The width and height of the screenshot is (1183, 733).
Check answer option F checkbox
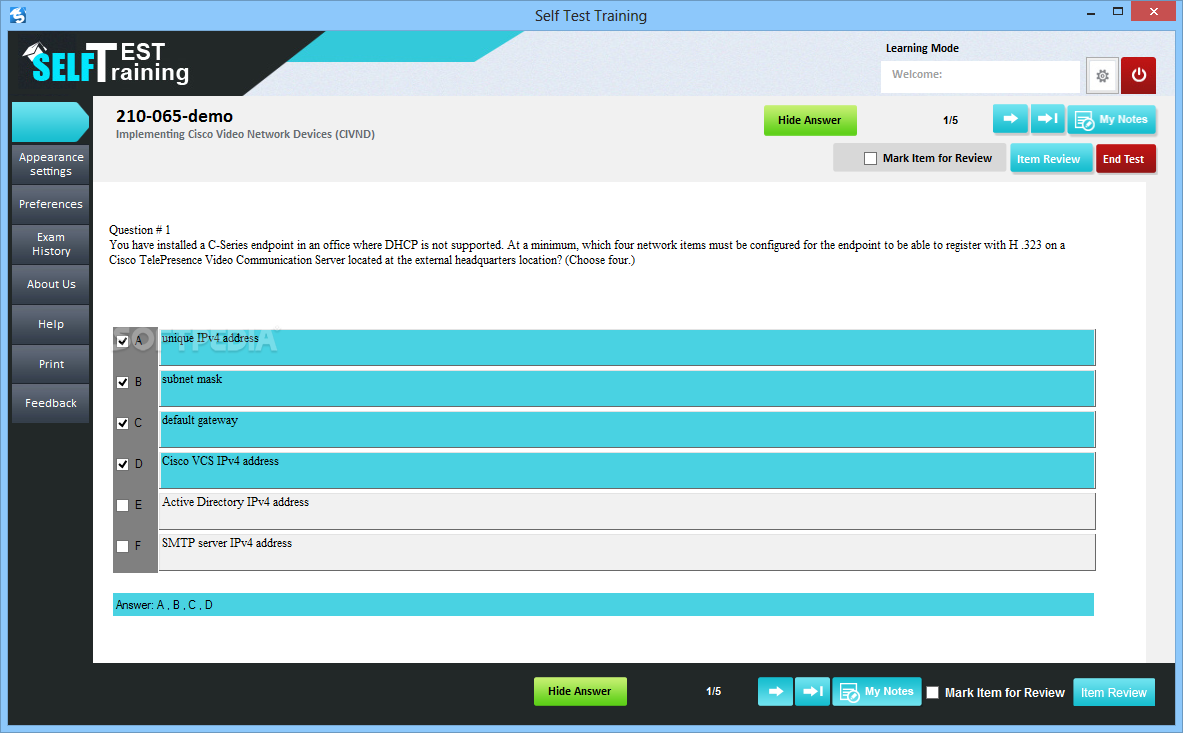(122, 546)
